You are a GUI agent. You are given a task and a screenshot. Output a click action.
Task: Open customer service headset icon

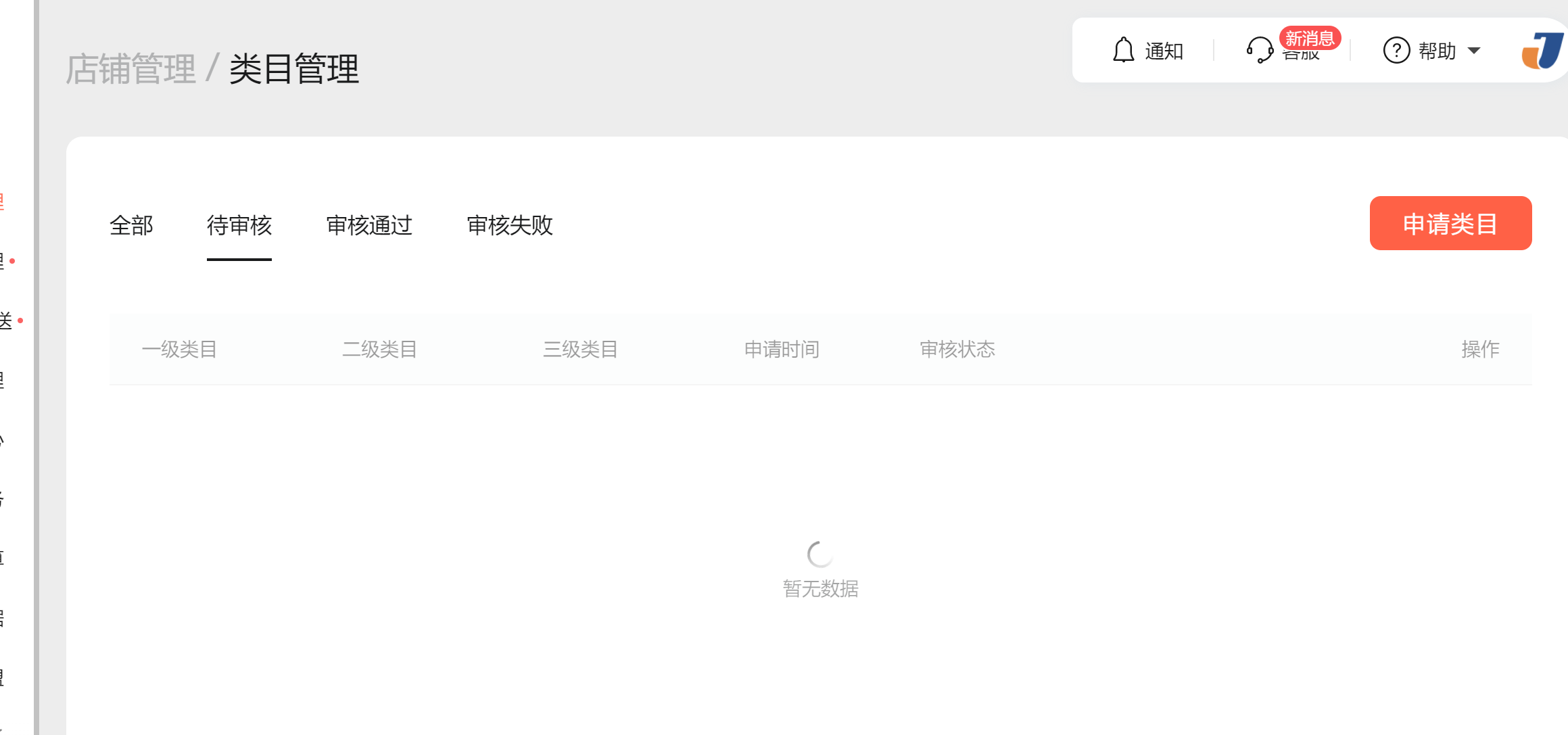pos(1260,50)
